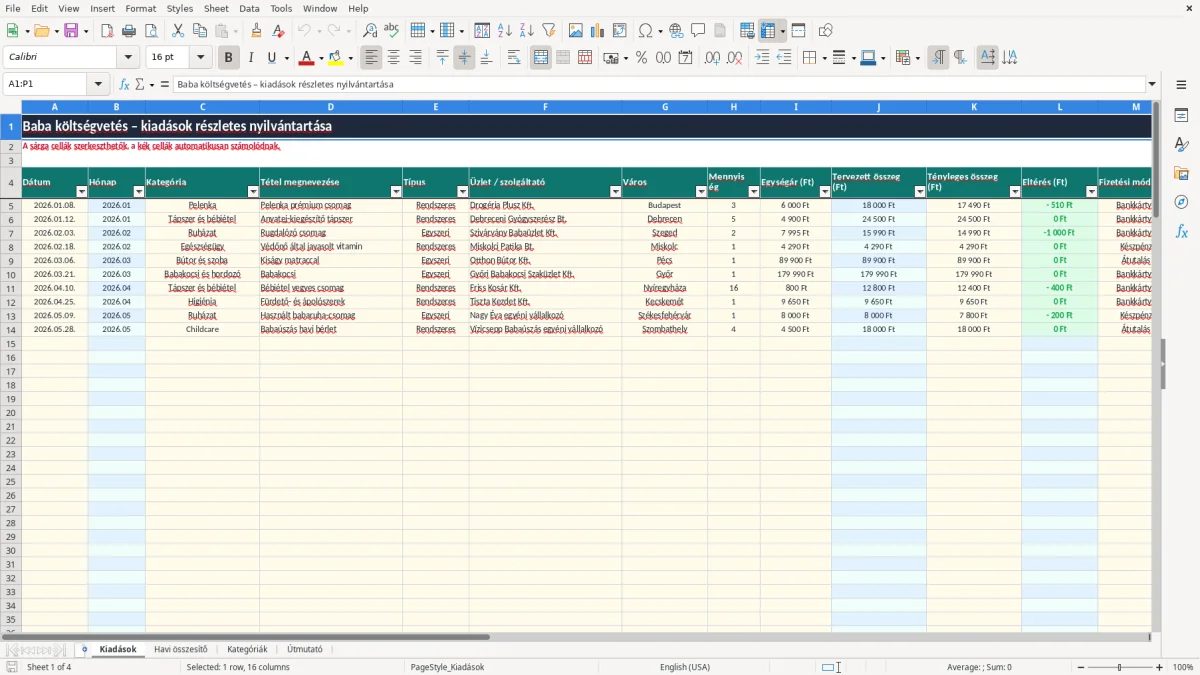The width and height of the screenshot is (1200, 675).
Task: Insert chart icon
Action: [598, 31]
